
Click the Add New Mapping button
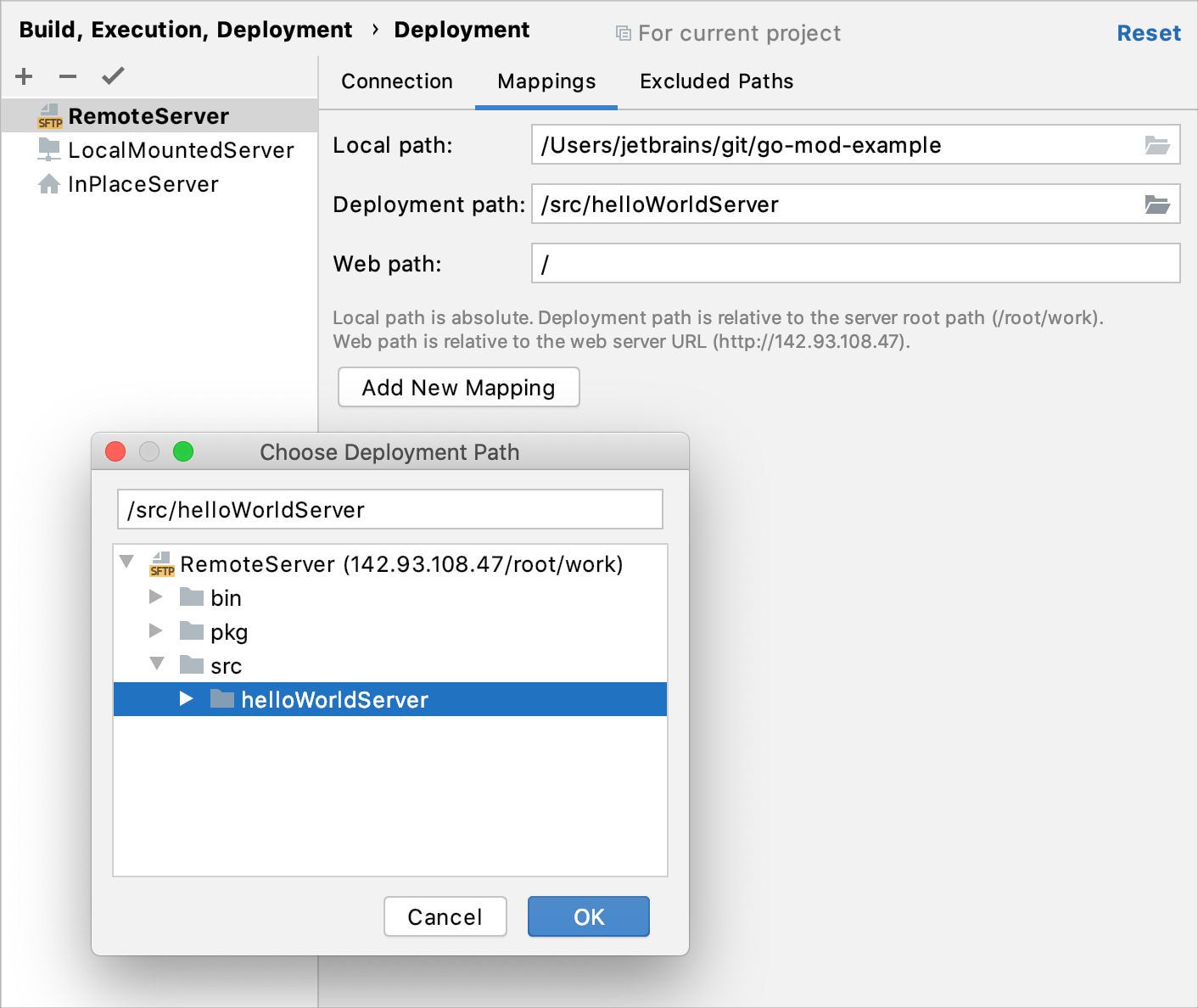[x=457, y=387]
